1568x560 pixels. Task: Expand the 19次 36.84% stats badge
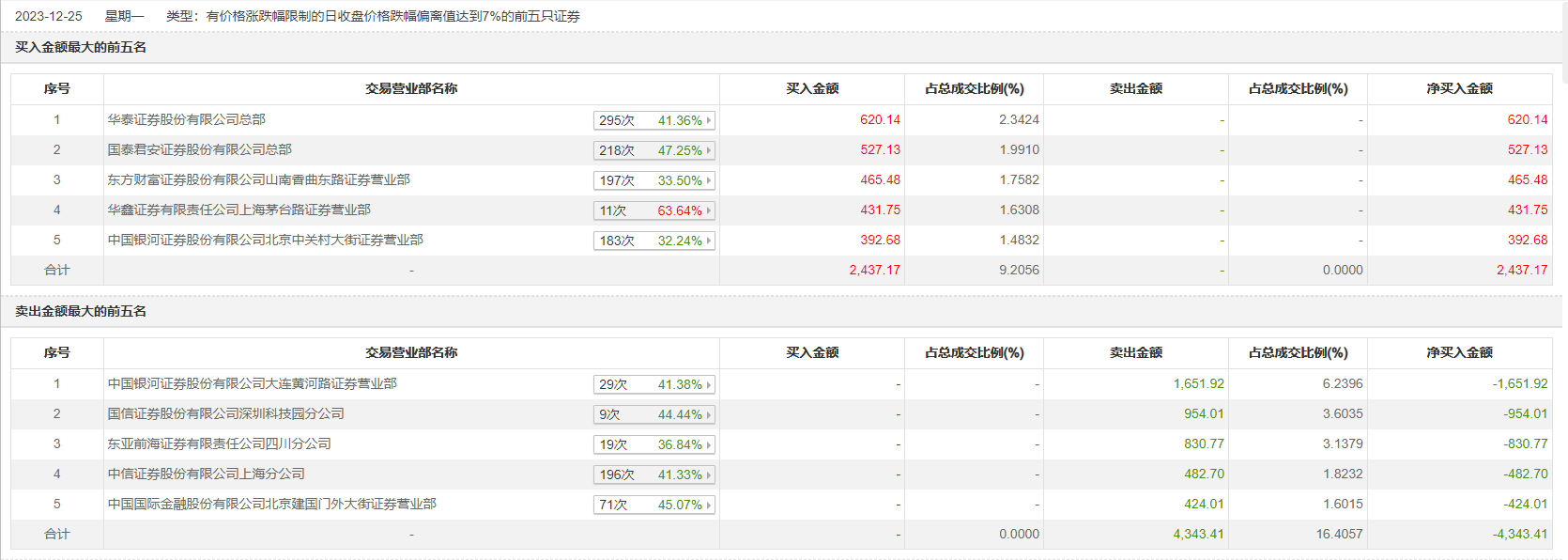point(653,444)
